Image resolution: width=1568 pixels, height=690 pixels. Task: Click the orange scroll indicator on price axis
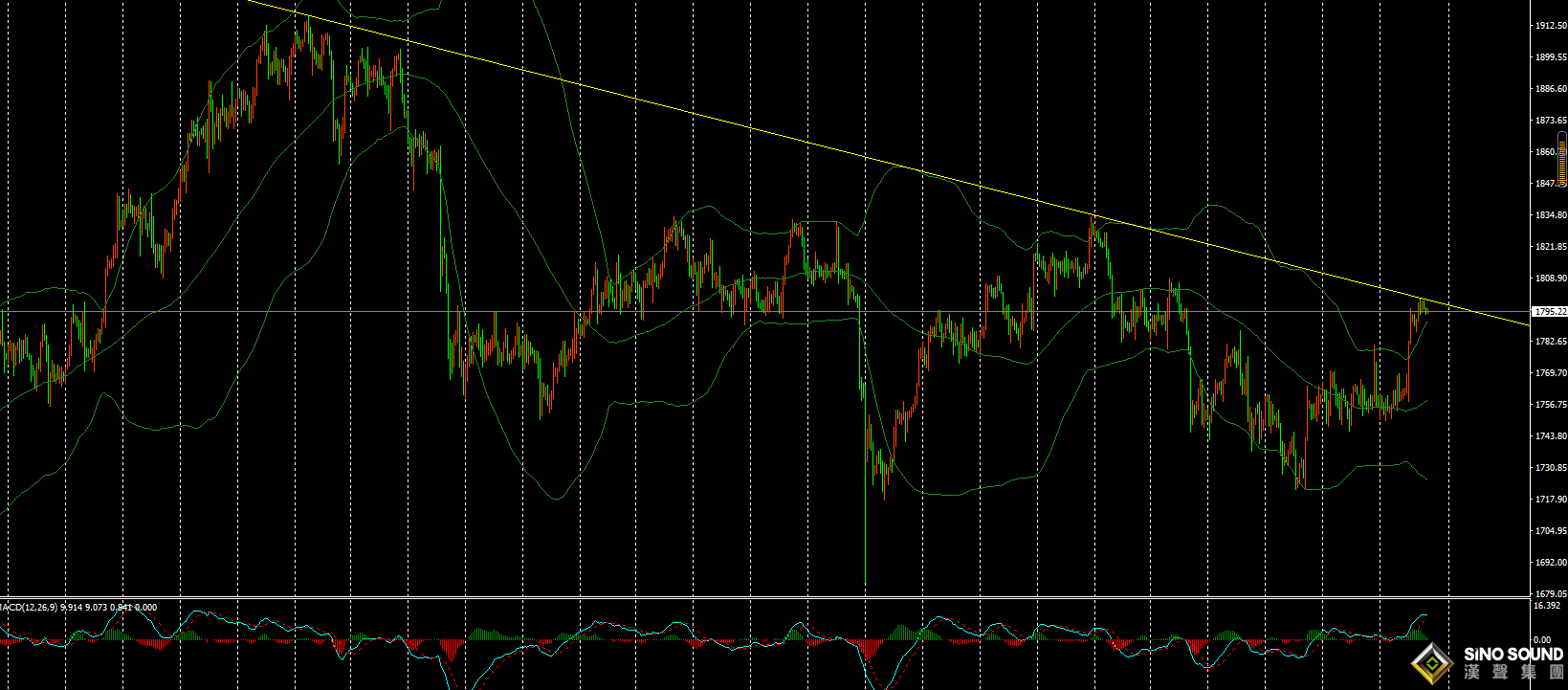tap(1562, 159)
